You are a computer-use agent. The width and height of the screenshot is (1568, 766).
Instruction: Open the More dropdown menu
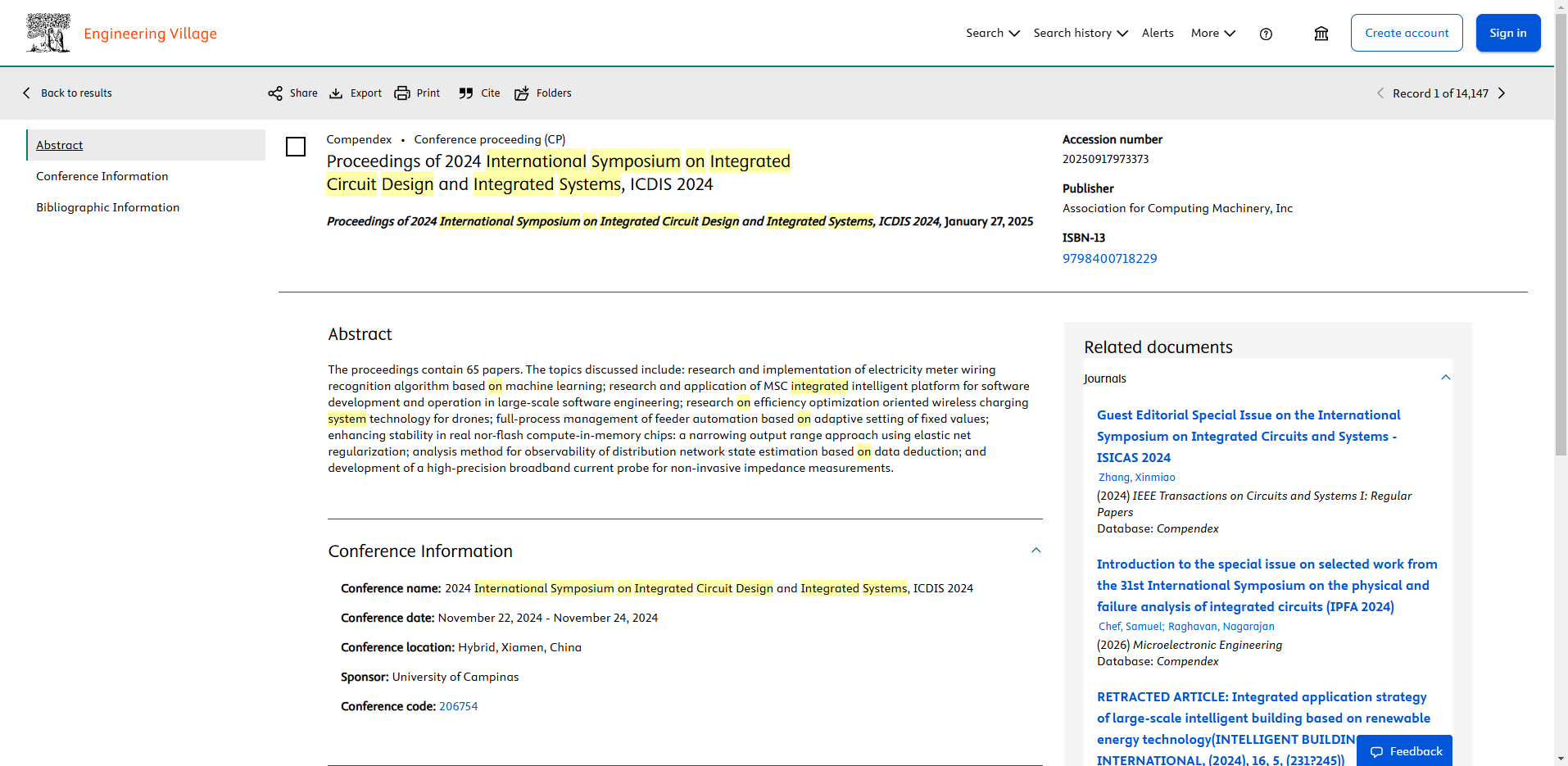(1212, 33)
